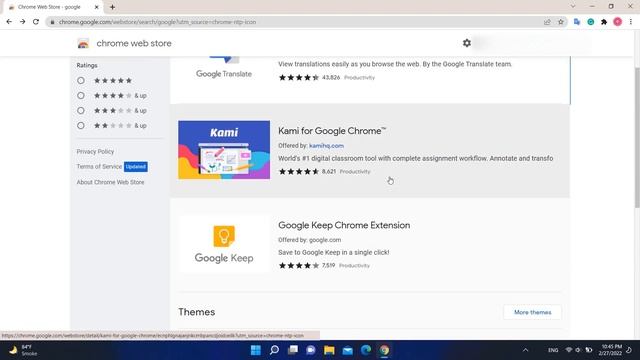Viewport: 640px width, 360px height.
Task: Open the Mail app from the taskbar
Action: tap(347, 350)
